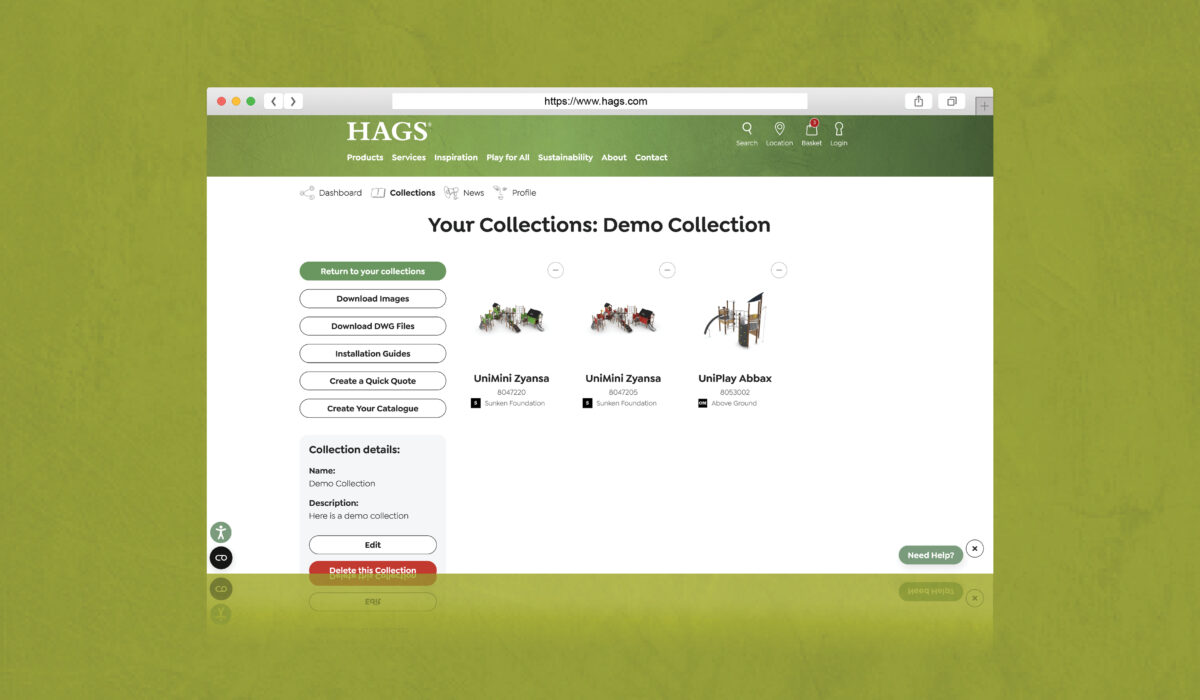Open the Products menu
This screenshot has height=700, width=1200.
[365, 158]
